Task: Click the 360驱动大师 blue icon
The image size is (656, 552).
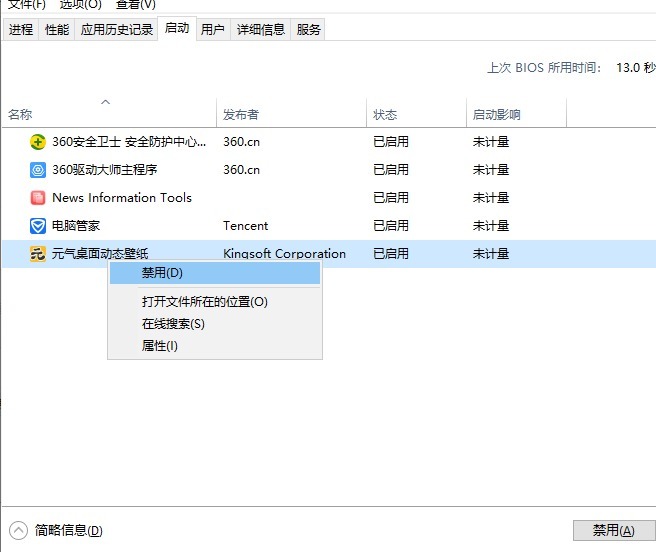Action: tap(38, 170)
